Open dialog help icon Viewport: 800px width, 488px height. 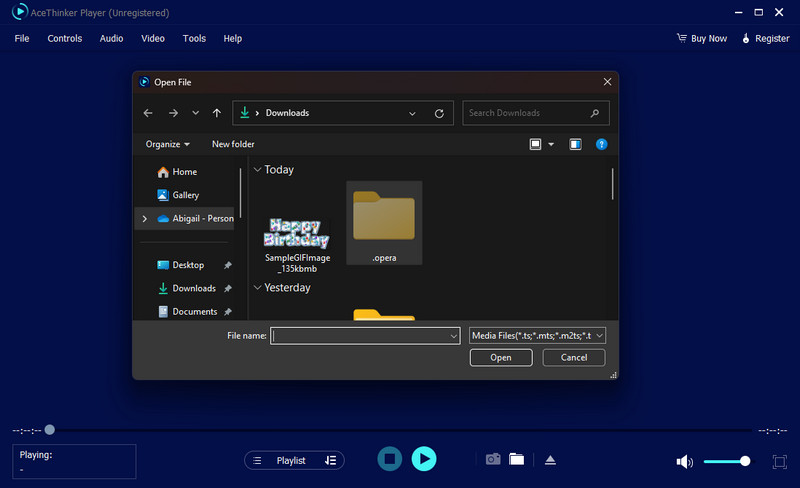602,144
